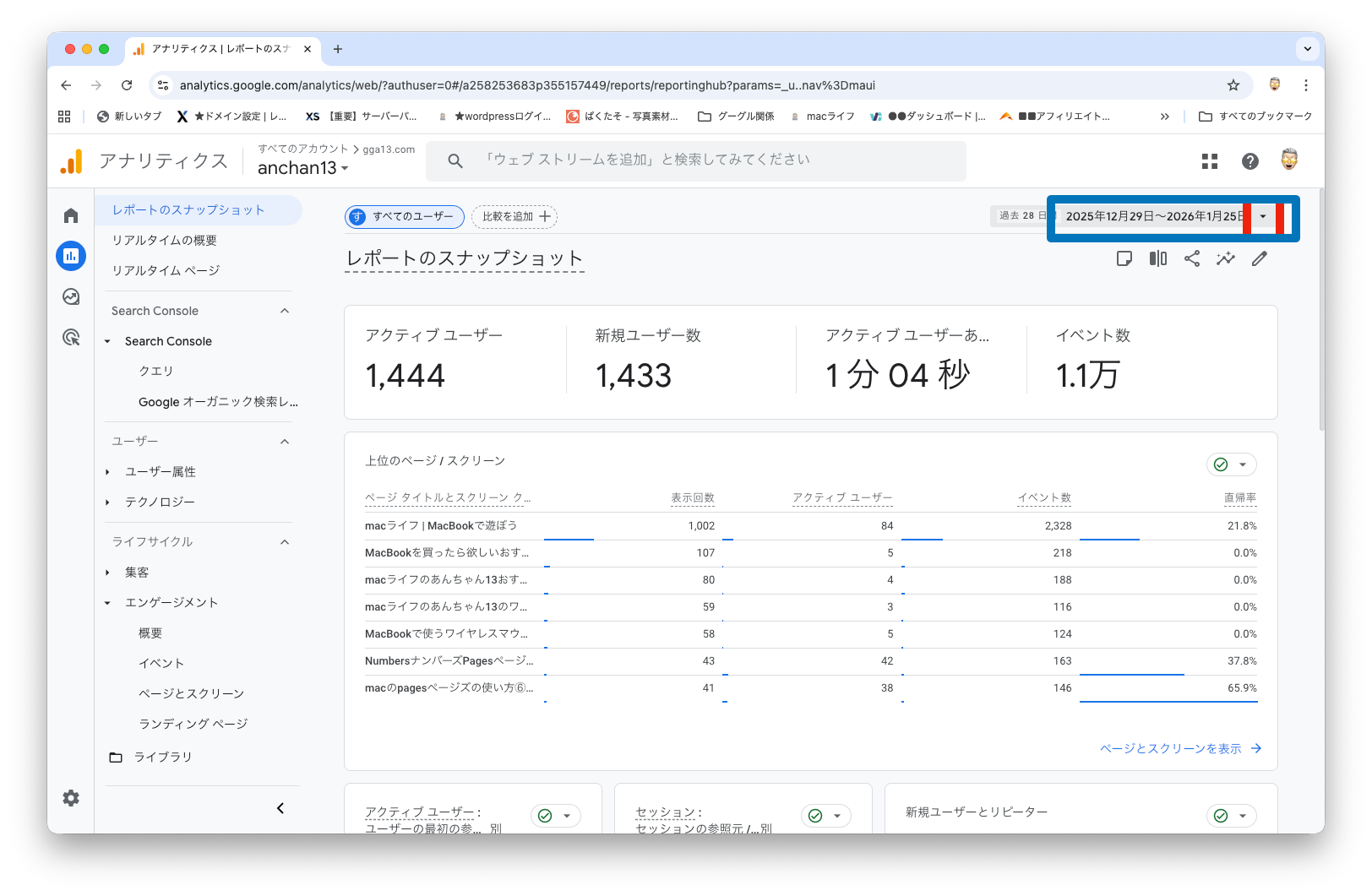The image size is (1372, 896).
Task: Open the Google apps grid icon
Action: [1209, 161]
